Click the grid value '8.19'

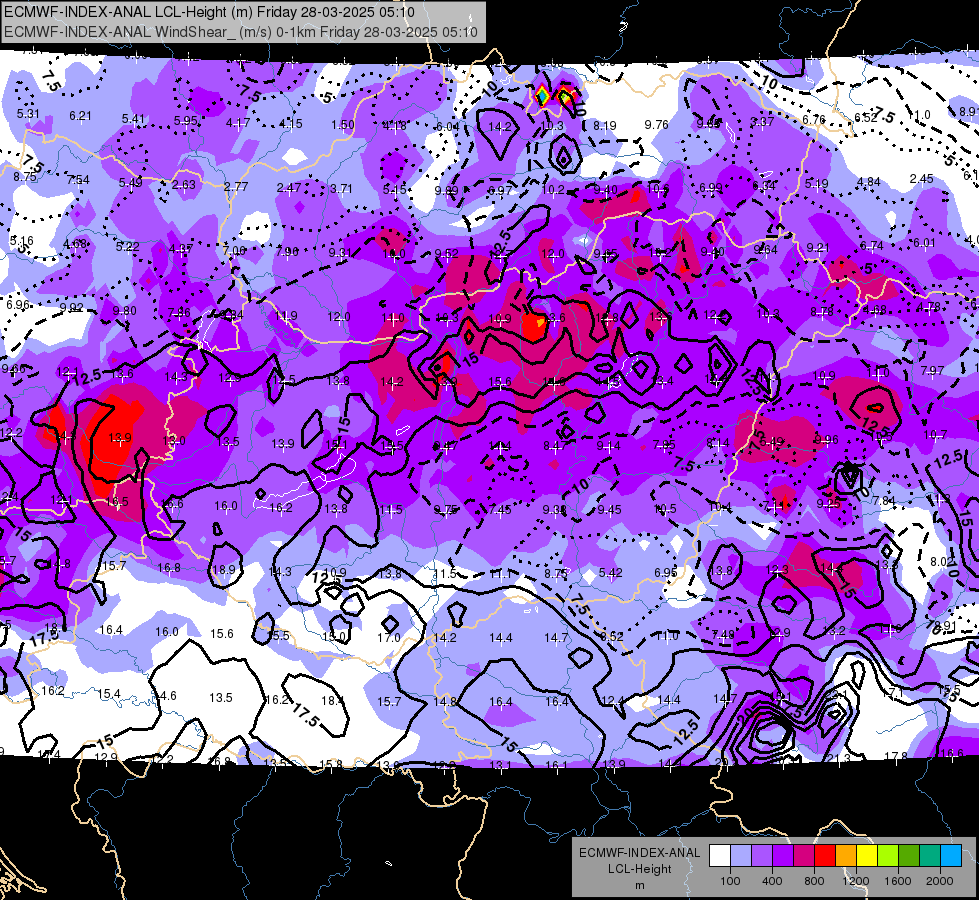[x=604, y=126]
